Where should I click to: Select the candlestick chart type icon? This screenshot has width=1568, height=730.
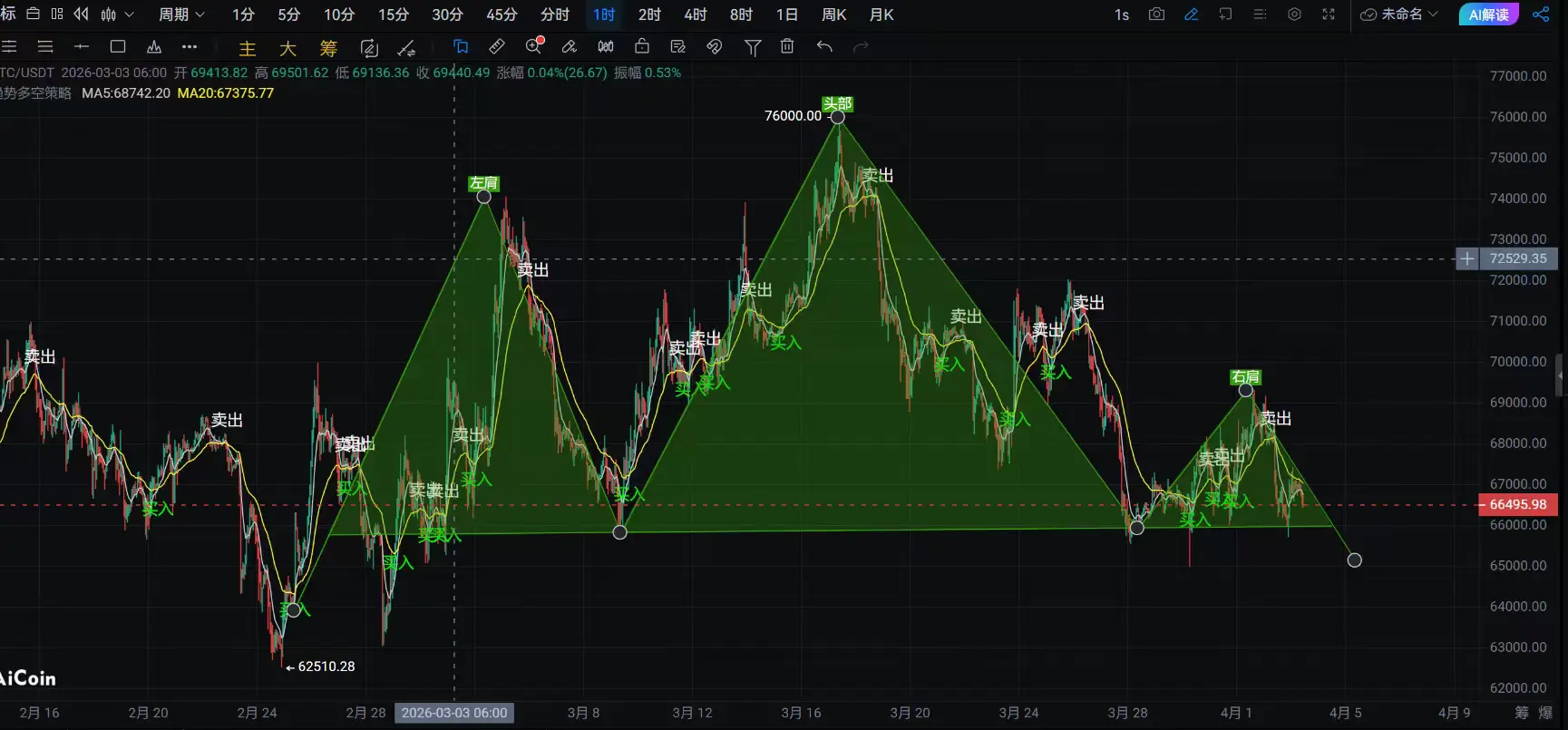coord(109,15)
